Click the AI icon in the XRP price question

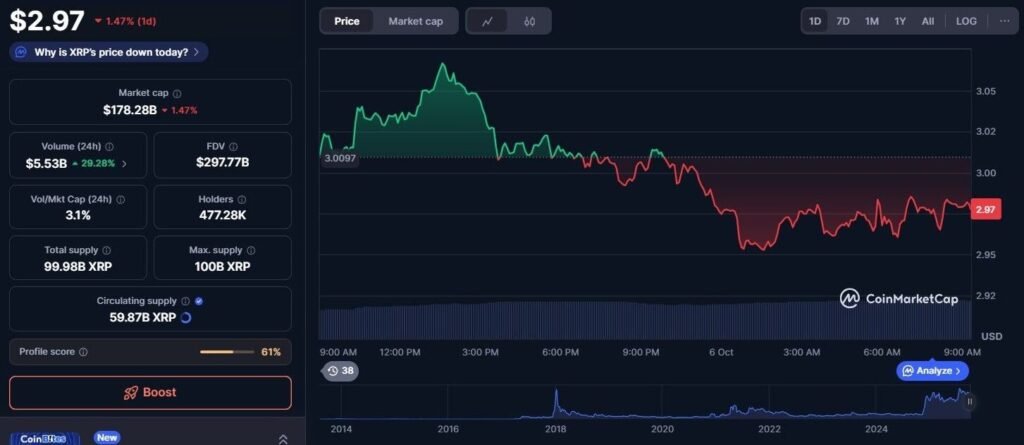coord(22,52)
